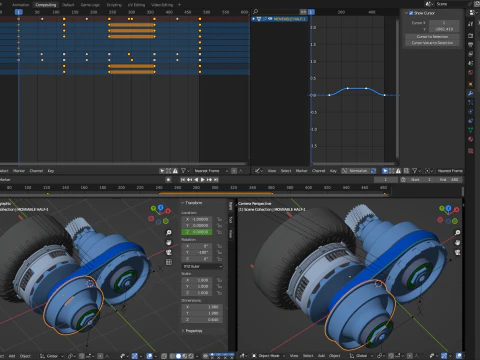Toggle the Show Cursor checkbox

[x=411, y=13]
